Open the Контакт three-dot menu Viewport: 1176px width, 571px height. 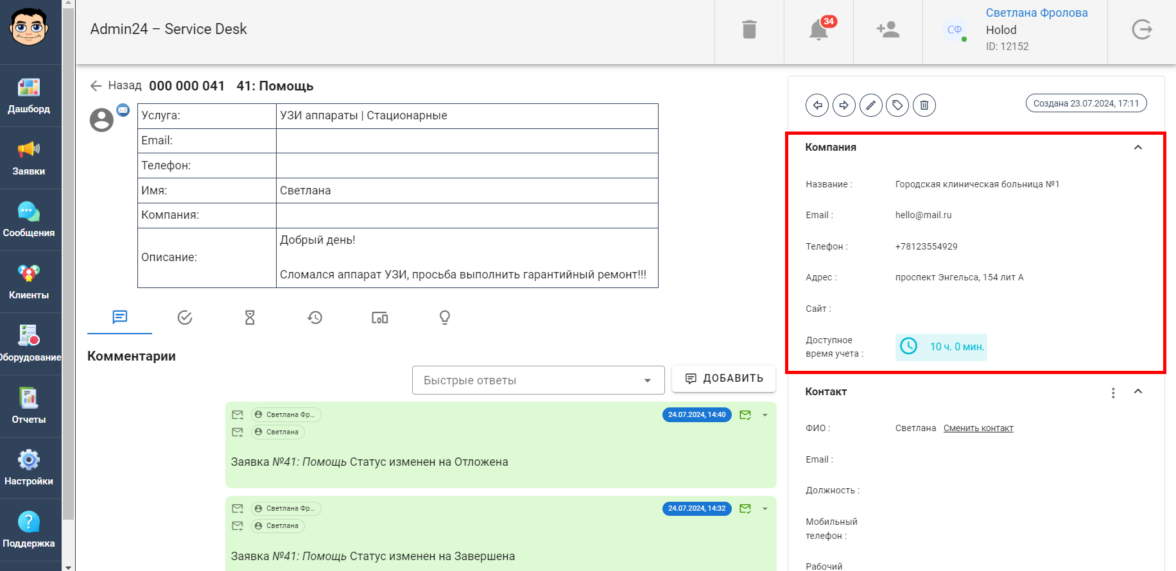coord(1113,392)
